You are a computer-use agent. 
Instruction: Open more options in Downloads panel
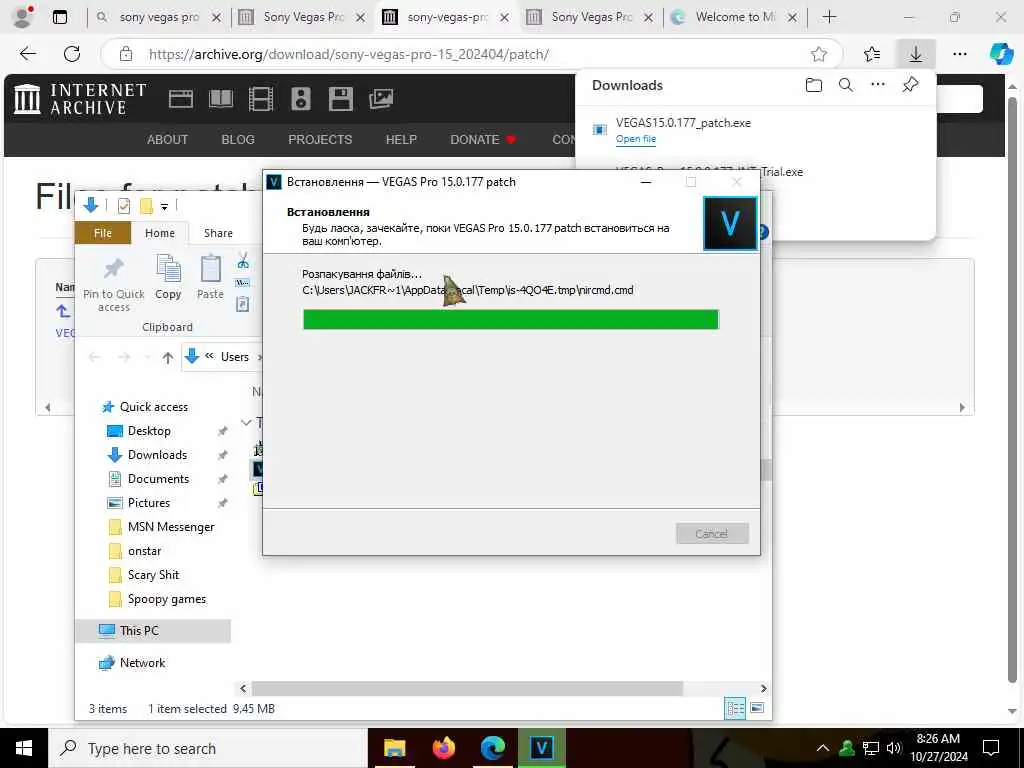click(878, 84)
